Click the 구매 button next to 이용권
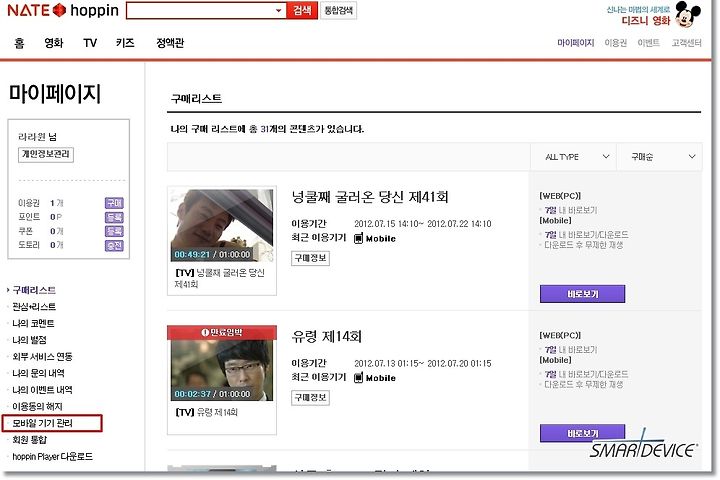Image resolution: width=720 pixels, height=480 pixels. pos(114,203)
